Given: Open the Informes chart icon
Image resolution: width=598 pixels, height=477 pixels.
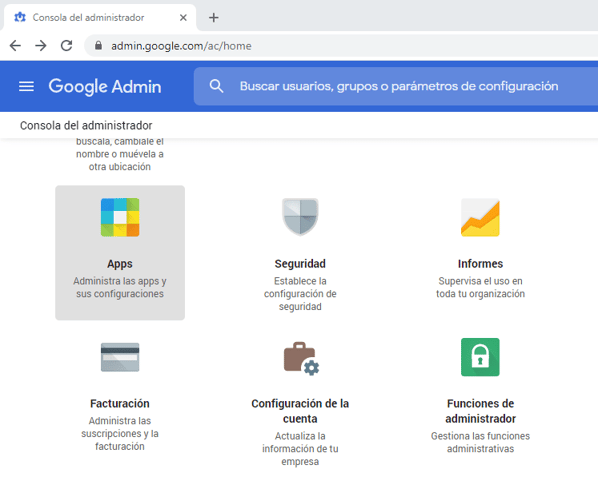Looking at the screenshot, I should coord(480,217).
